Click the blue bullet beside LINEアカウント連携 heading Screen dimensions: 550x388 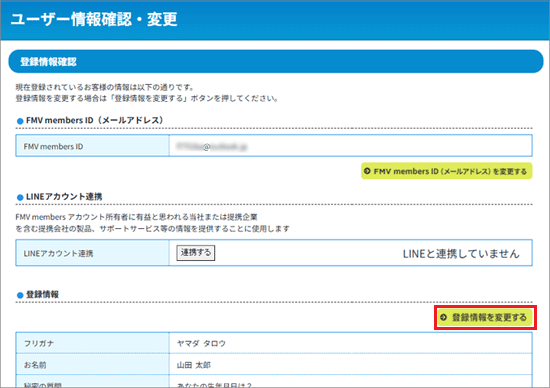20,198
